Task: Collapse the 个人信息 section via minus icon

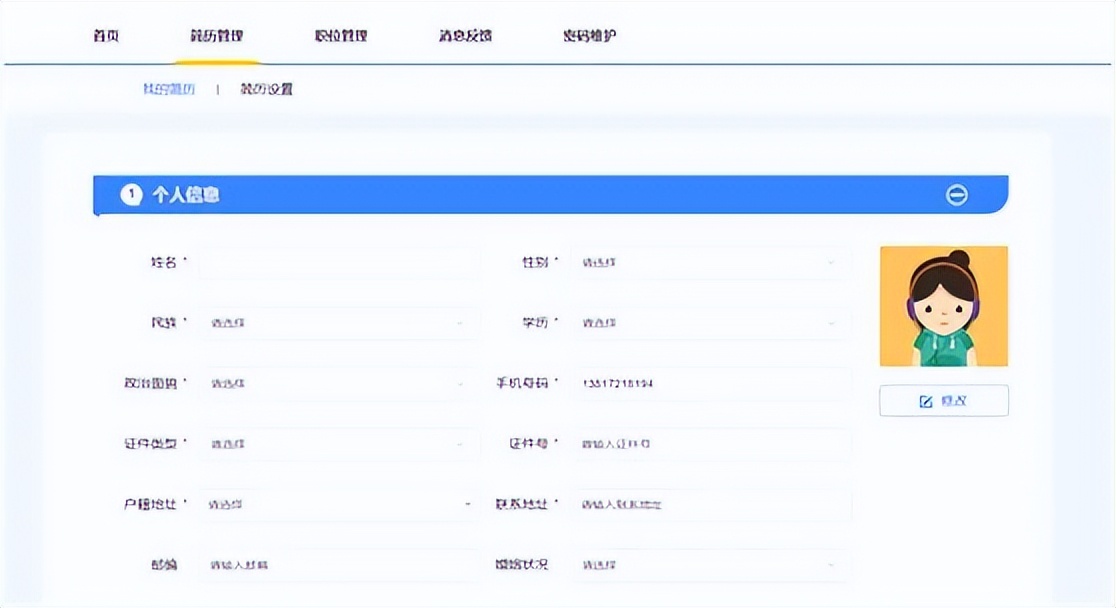Action: pyautogui.click(x=958, y=194)
